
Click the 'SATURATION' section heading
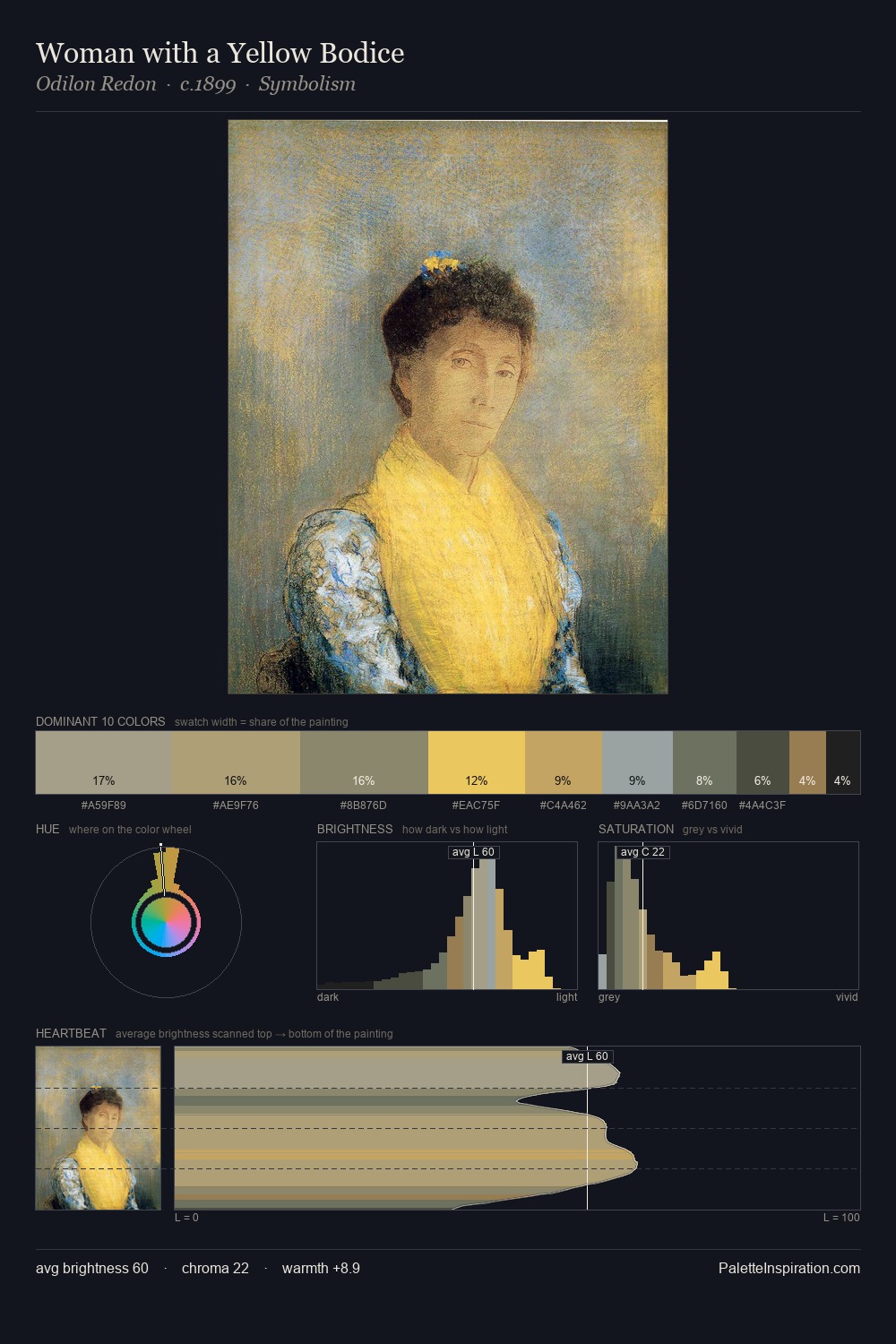pos(636,829)
